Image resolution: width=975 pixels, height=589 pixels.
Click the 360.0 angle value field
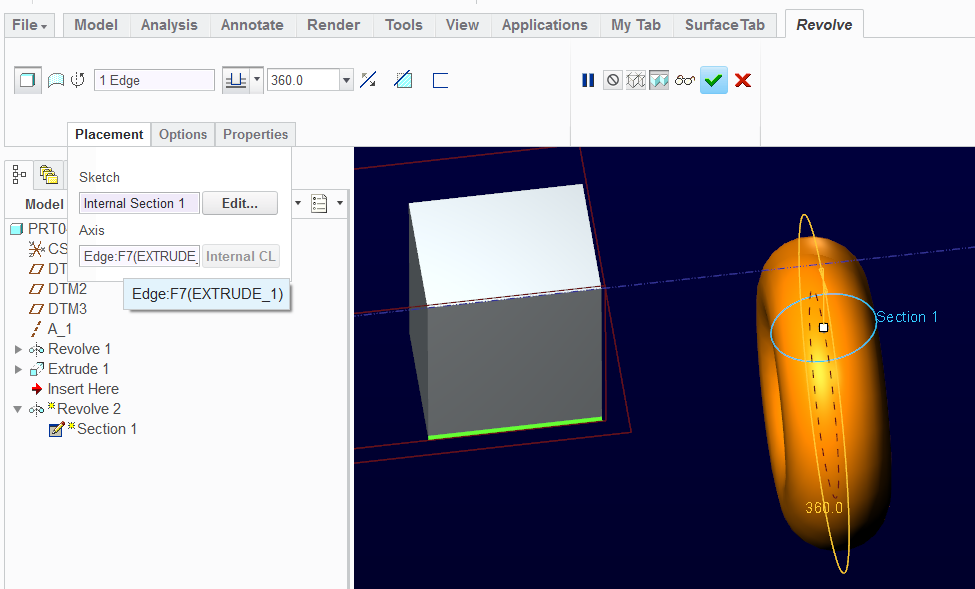pos(303,80)
